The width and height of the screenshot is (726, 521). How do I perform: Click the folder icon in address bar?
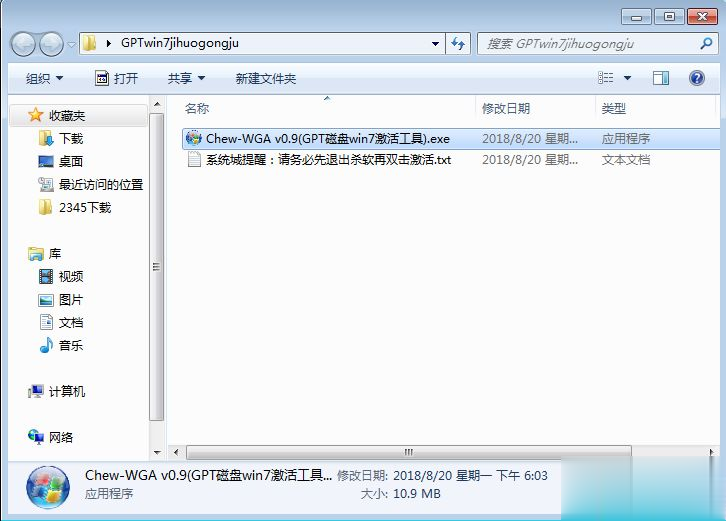tap(89, 44)
